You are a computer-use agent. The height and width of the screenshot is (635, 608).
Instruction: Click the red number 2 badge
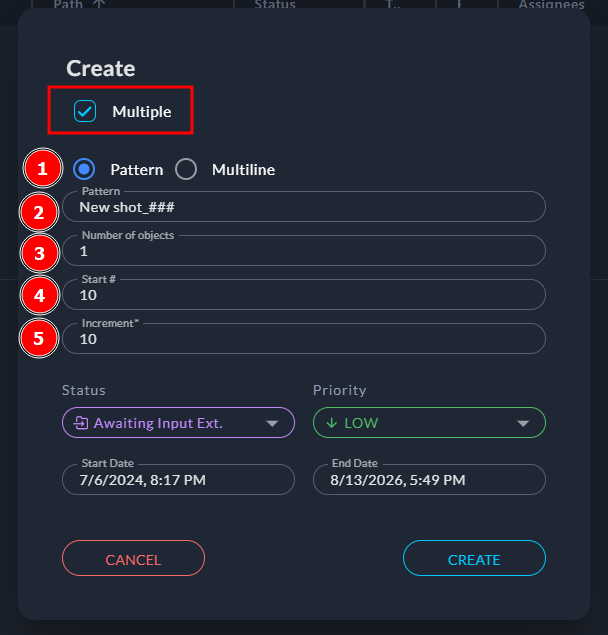[x=39, y=211]
